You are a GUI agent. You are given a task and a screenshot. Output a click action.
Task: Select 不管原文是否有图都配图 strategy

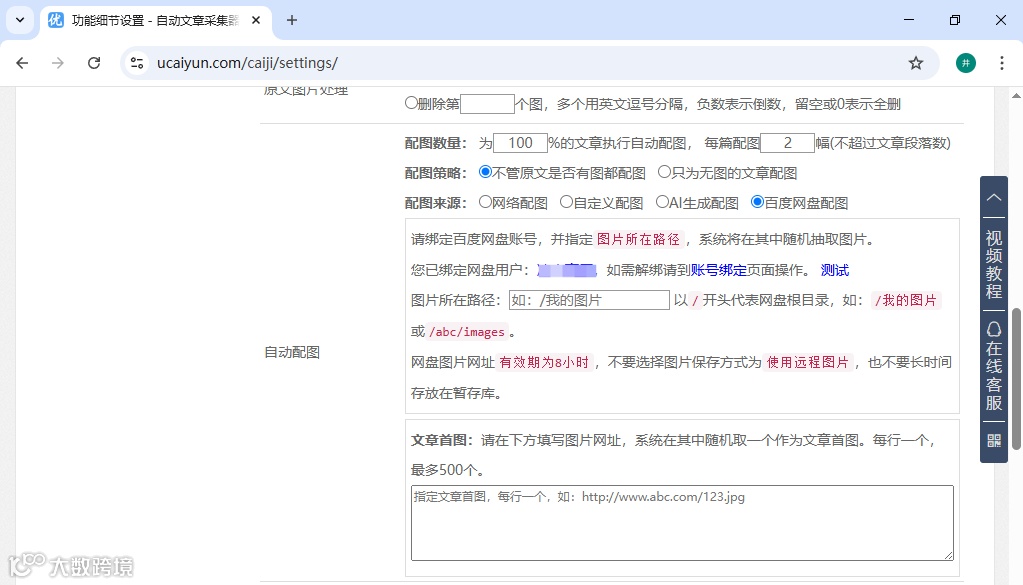(x=485, y=172)
